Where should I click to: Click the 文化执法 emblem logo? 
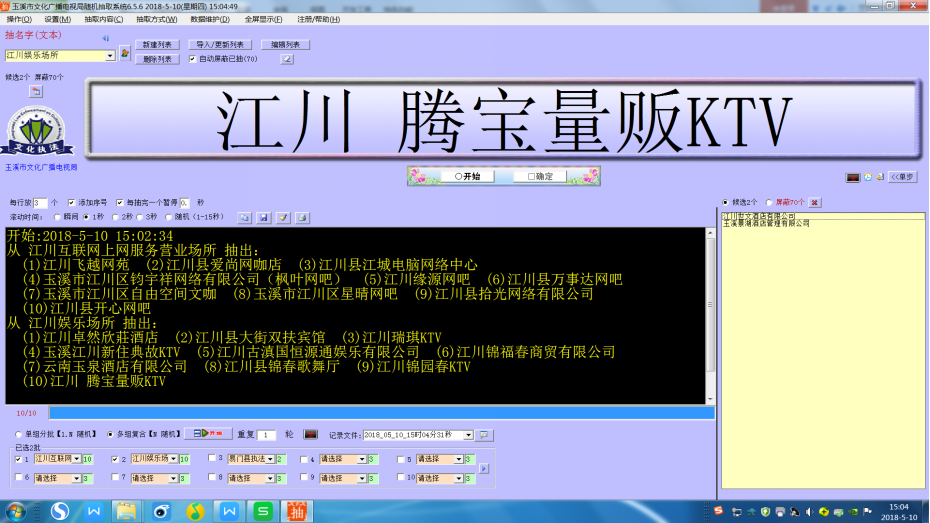click(x=37, y=132)
